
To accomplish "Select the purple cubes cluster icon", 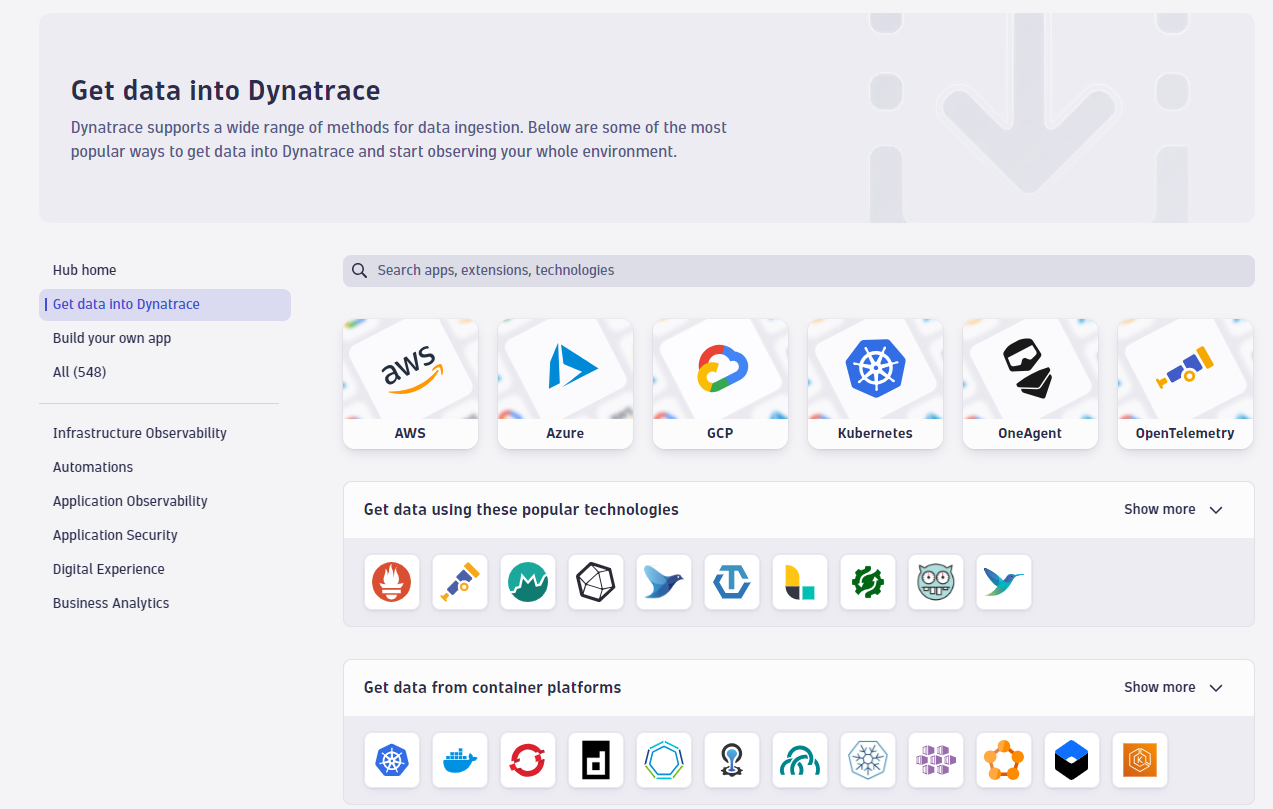I will pos(936,760).
